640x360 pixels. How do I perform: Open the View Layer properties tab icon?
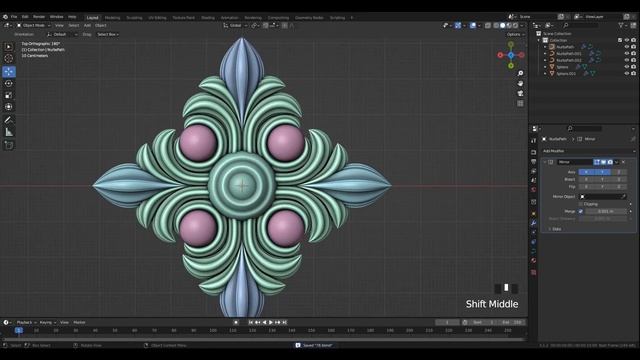[533, 171]
